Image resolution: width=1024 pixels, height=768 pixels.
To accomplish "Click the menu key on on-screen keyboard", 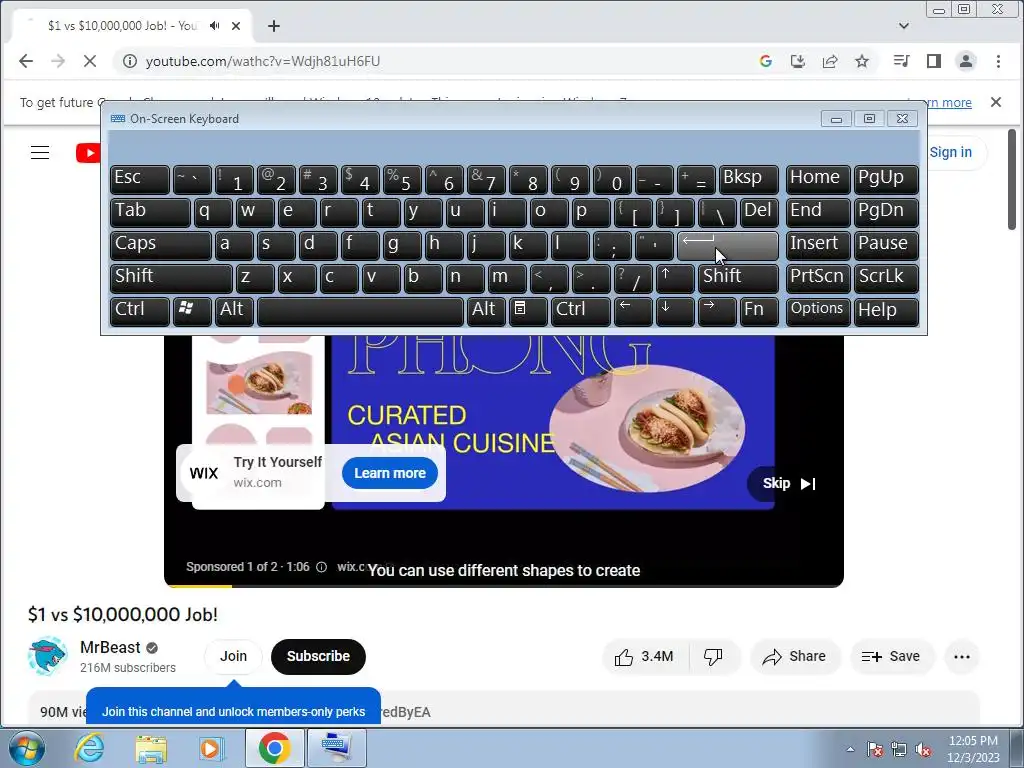I will point(527,311).
